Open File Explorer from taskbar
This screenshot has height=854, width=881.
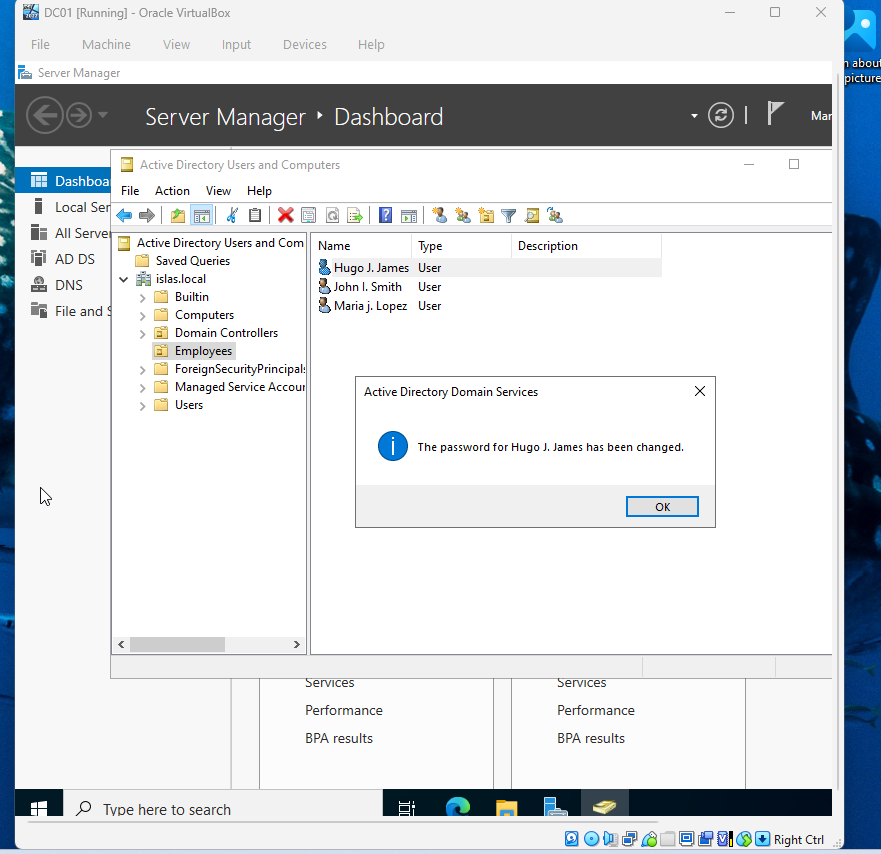(506, 807)
